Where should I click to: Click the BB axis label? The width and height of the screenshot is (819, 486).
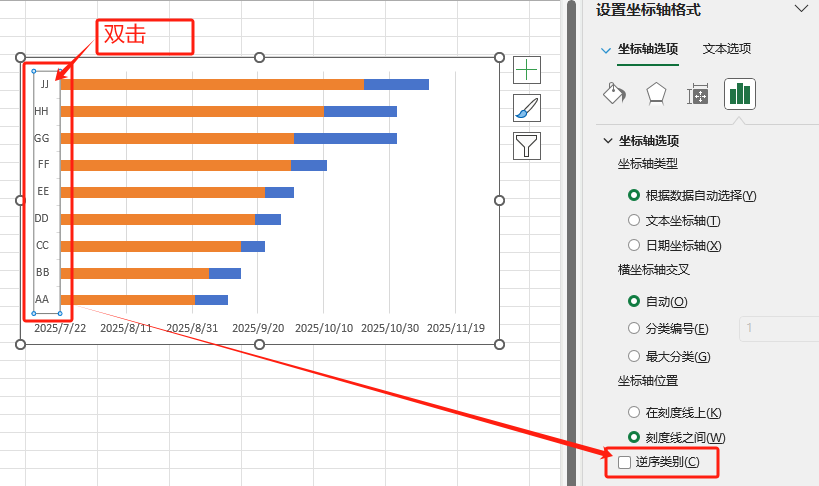(x=42, y=272)
